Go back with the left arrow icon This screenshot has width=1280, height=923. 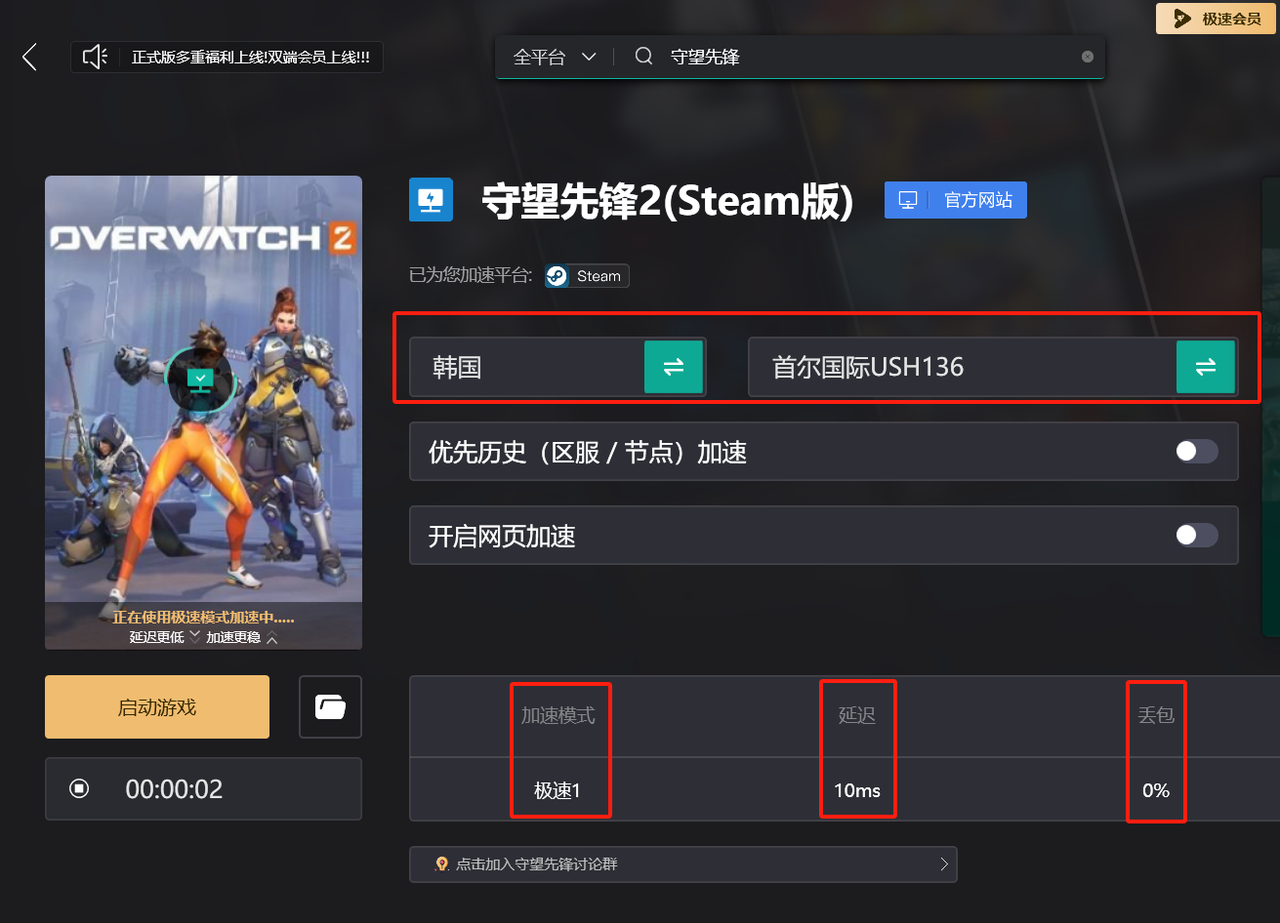point(30,57)
